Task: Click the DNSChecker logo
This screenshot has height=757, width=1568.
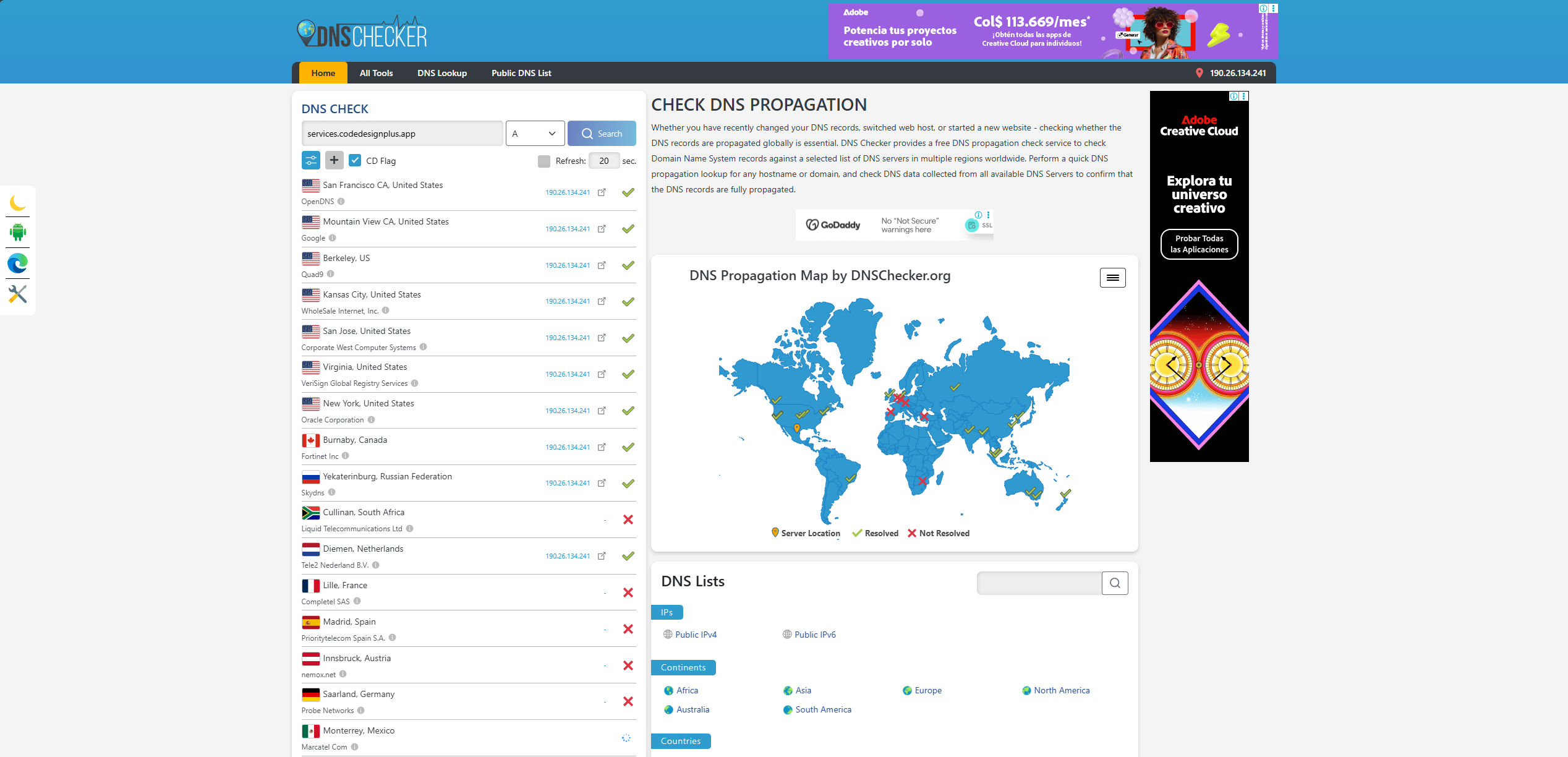Action: pyautogui.click(x=362, y=32)
